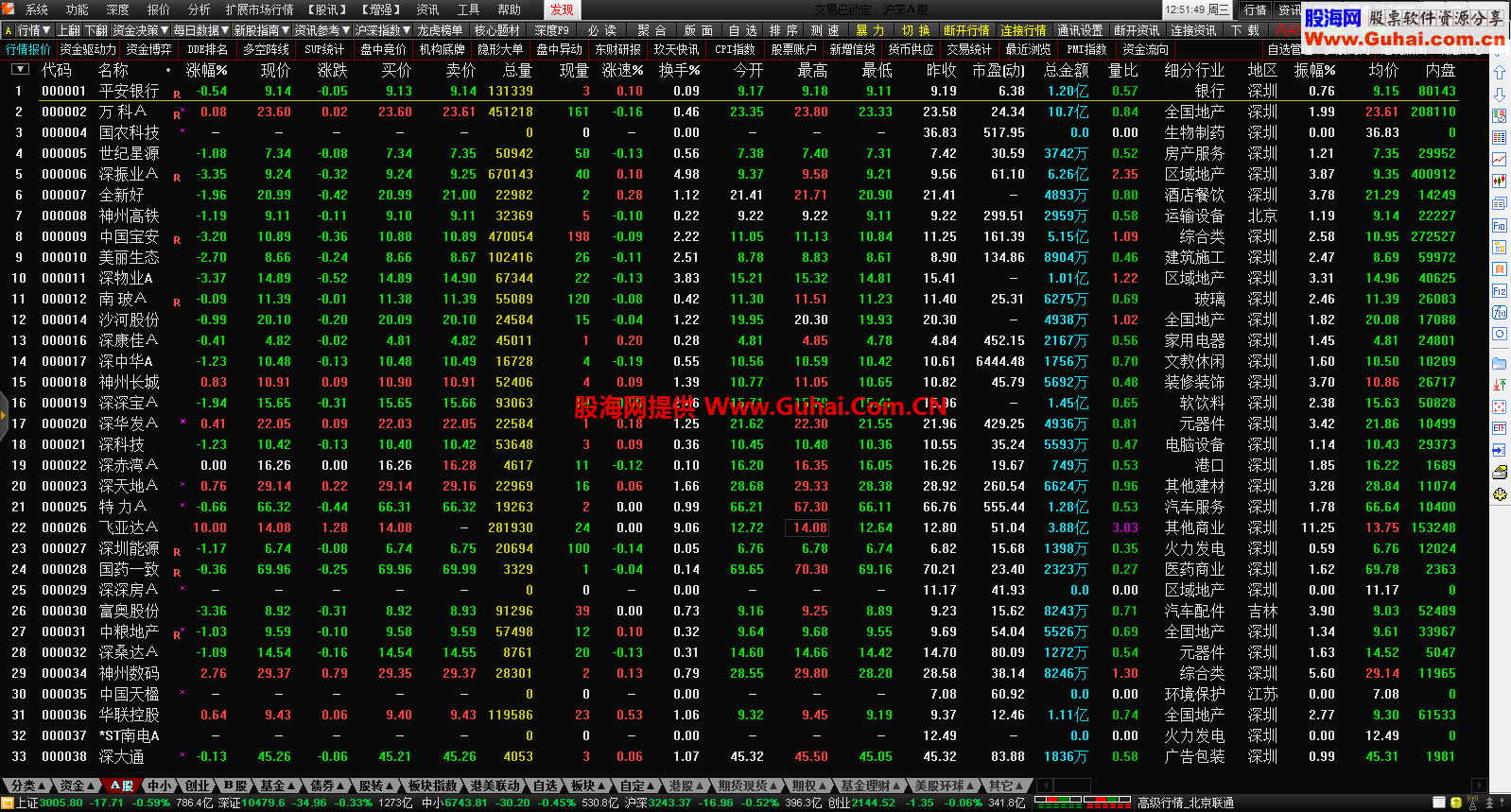Sort by the 总金额 column header
The image size is (1511, 812).
[x=1067, y=70]
